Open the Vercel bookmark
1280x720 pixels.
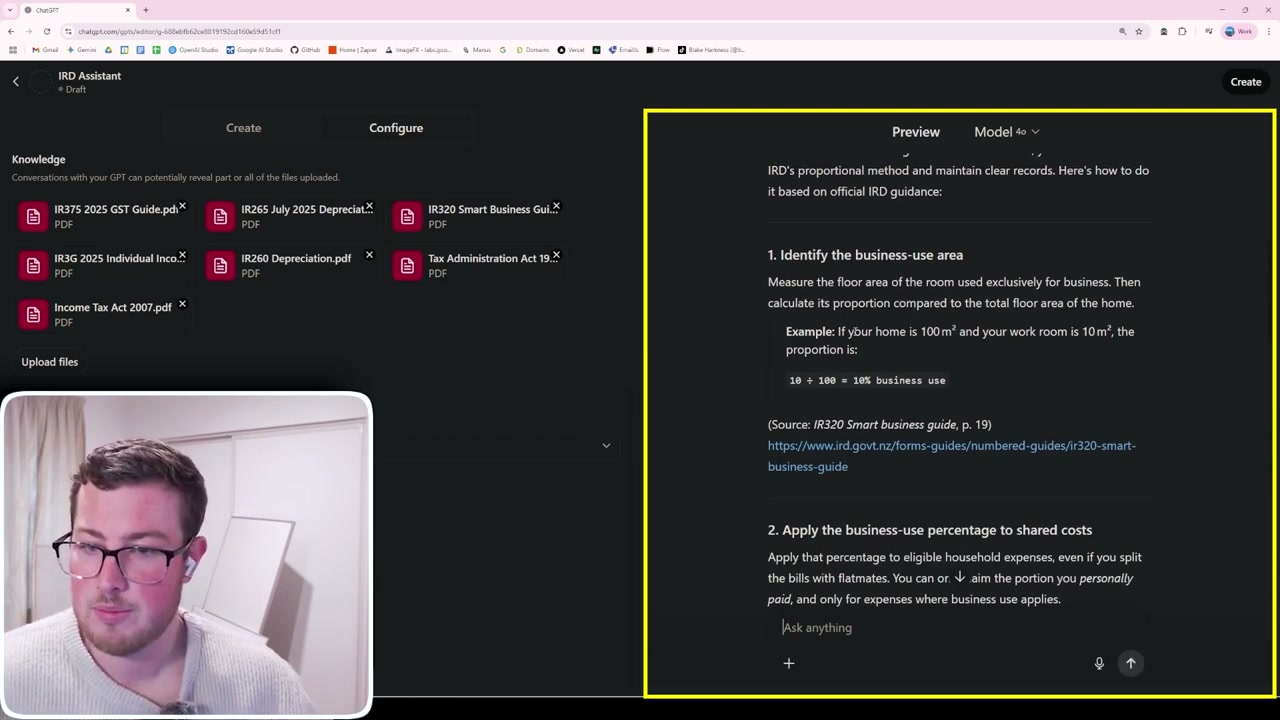[571, 50]
